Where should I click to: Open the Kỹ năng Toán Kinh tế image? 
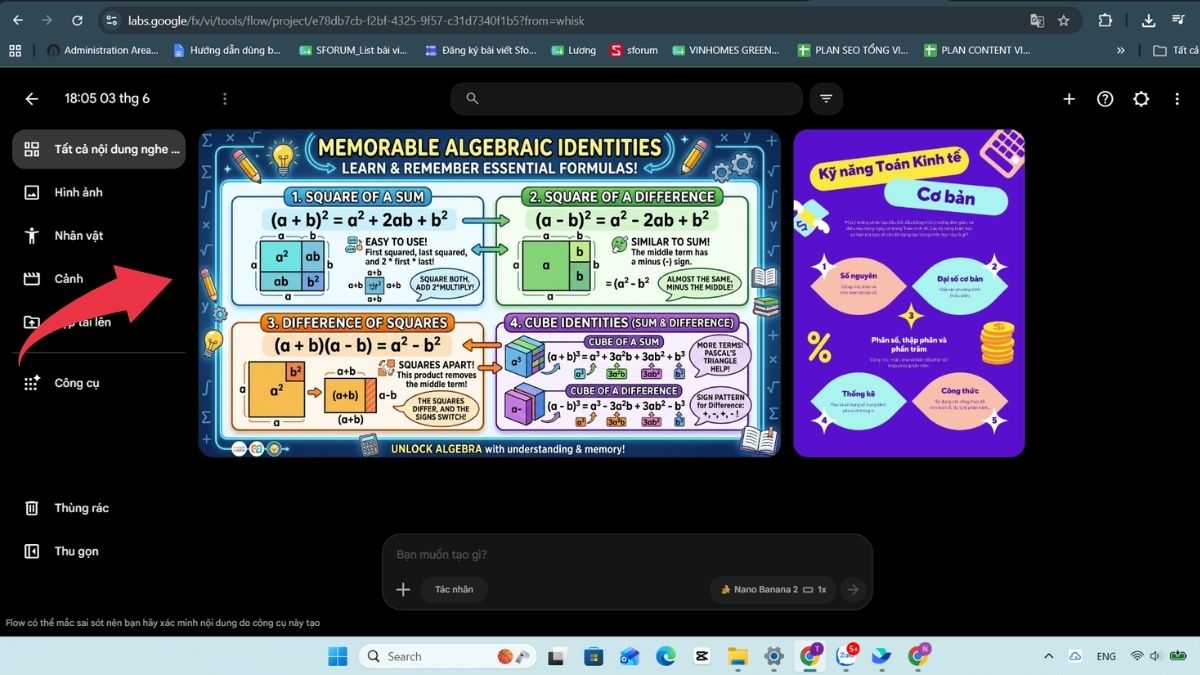909,293
